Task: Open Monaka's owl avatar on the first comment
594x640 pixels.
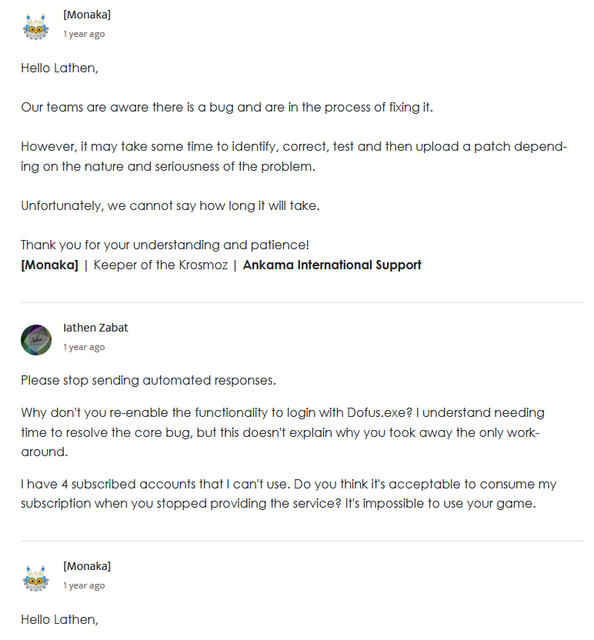Action: (36, 27)
